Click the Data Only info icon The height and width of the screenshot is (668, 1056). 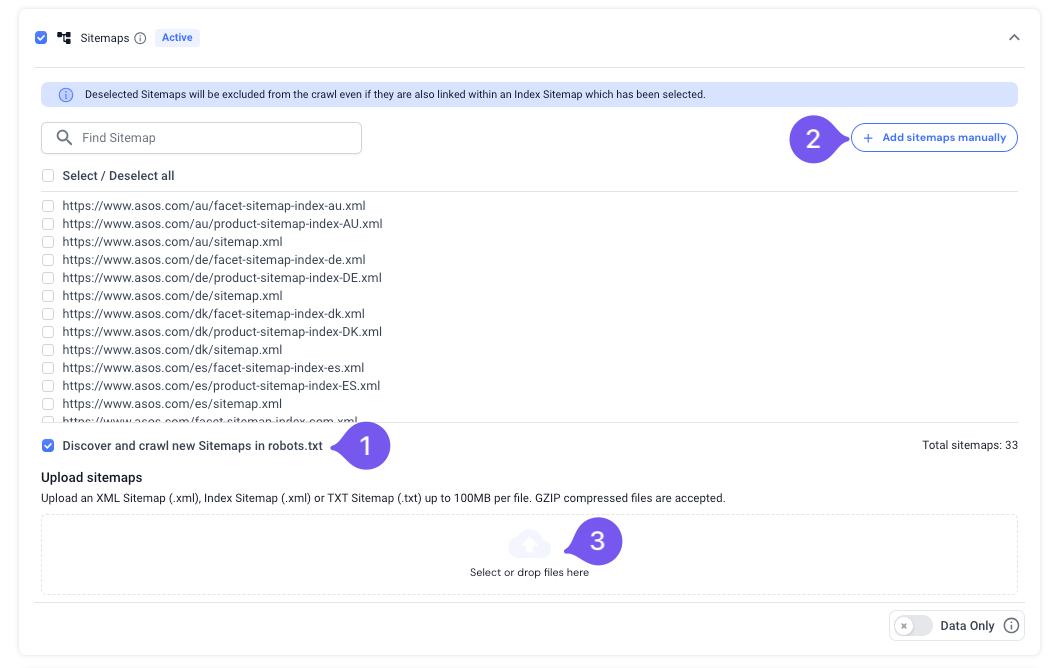point(1011,626)
